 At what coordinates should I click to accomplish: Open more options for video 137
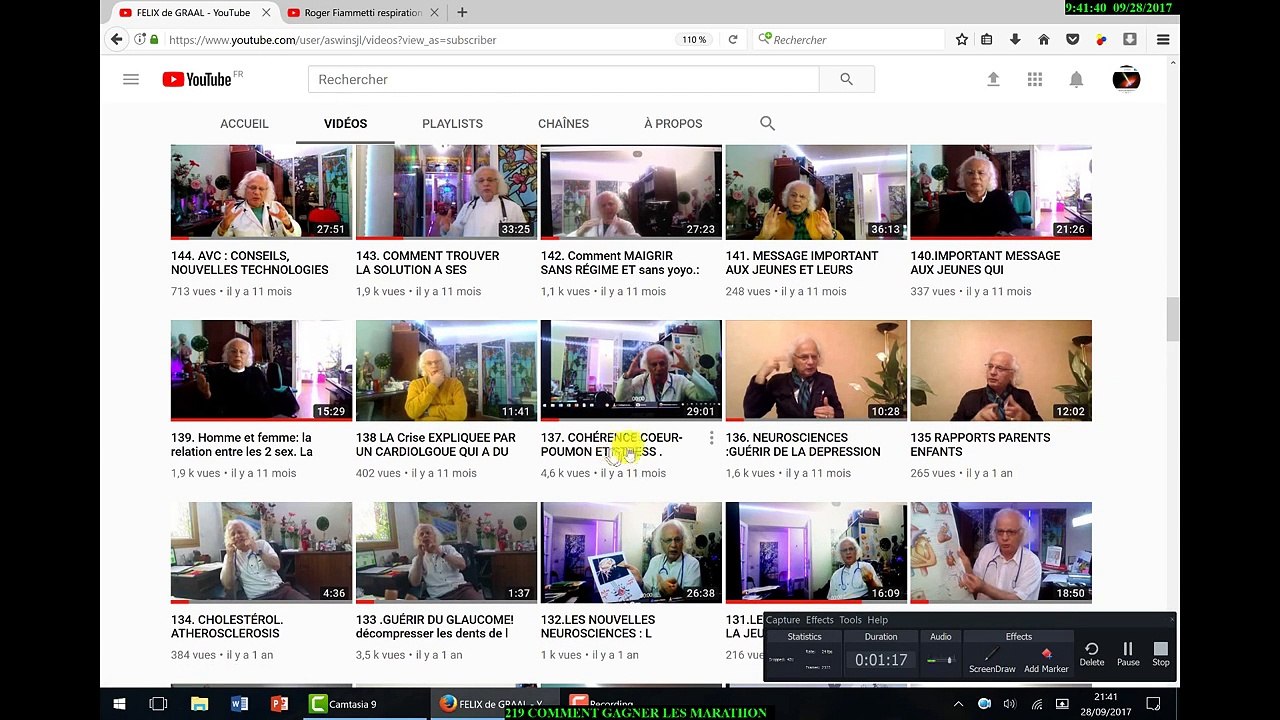pyautogui.click(x=711, y=438)
